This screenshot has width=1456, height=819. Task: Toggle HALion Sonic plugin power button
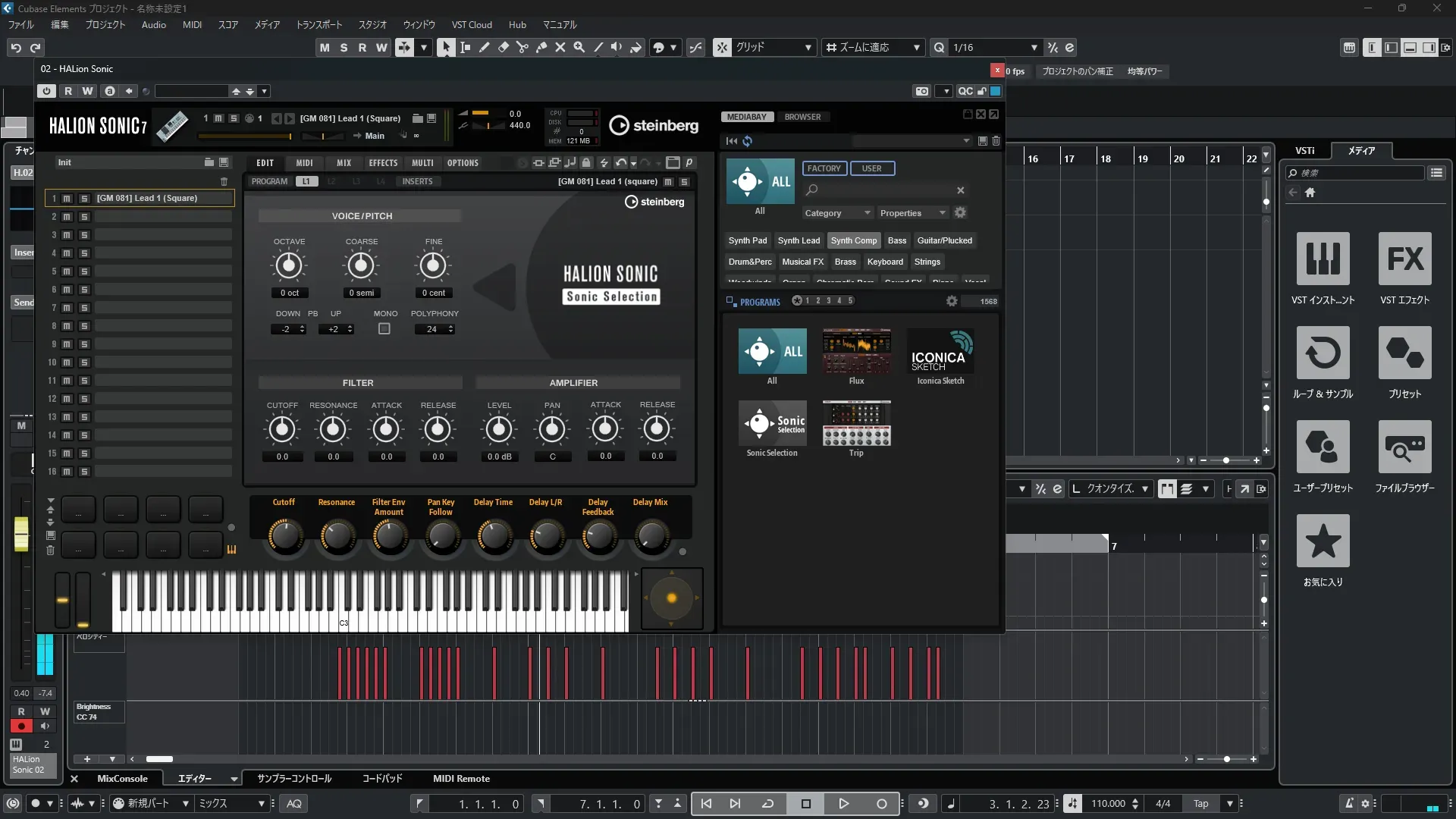46,91
